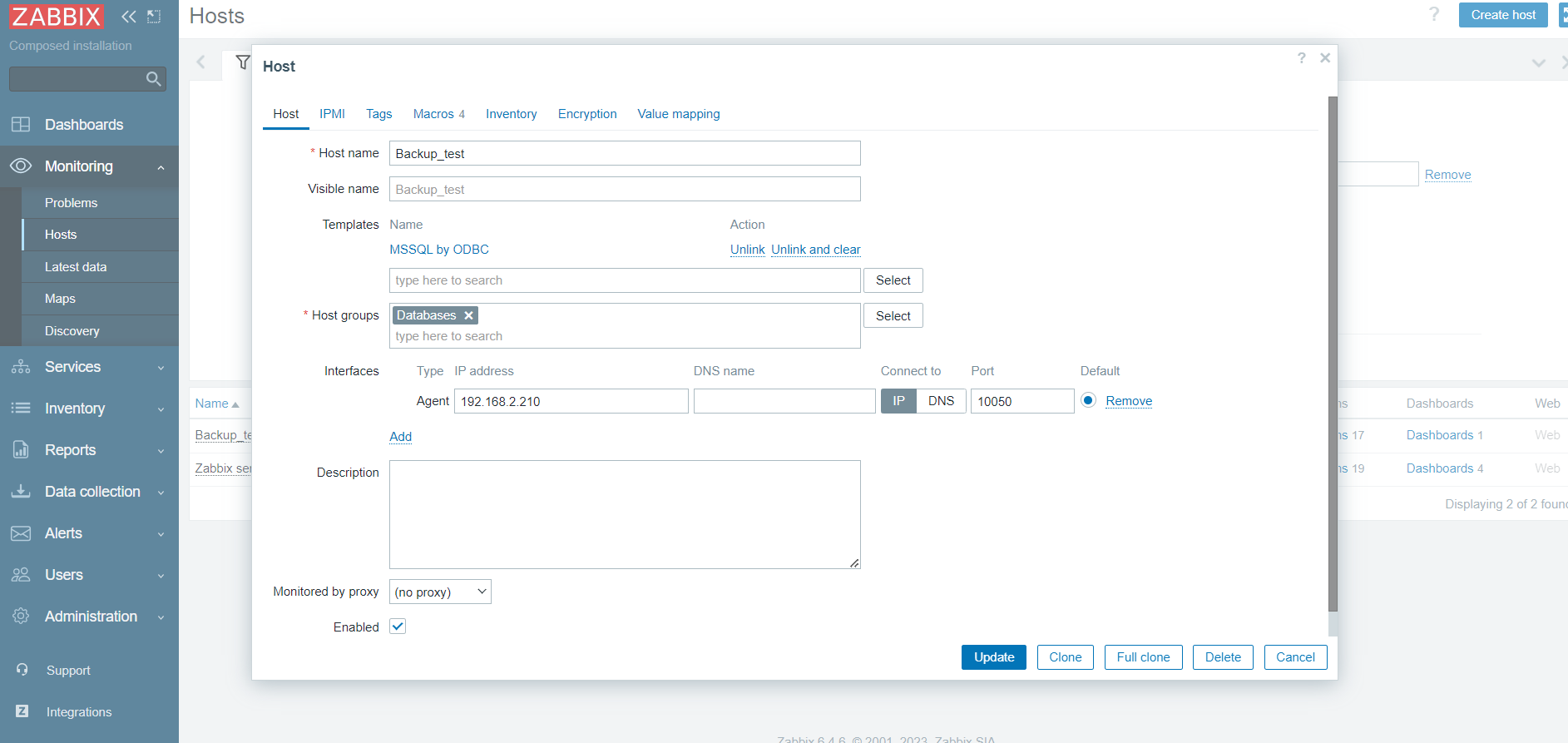Open the Inventory tab in Host dialog

[511, 114]
